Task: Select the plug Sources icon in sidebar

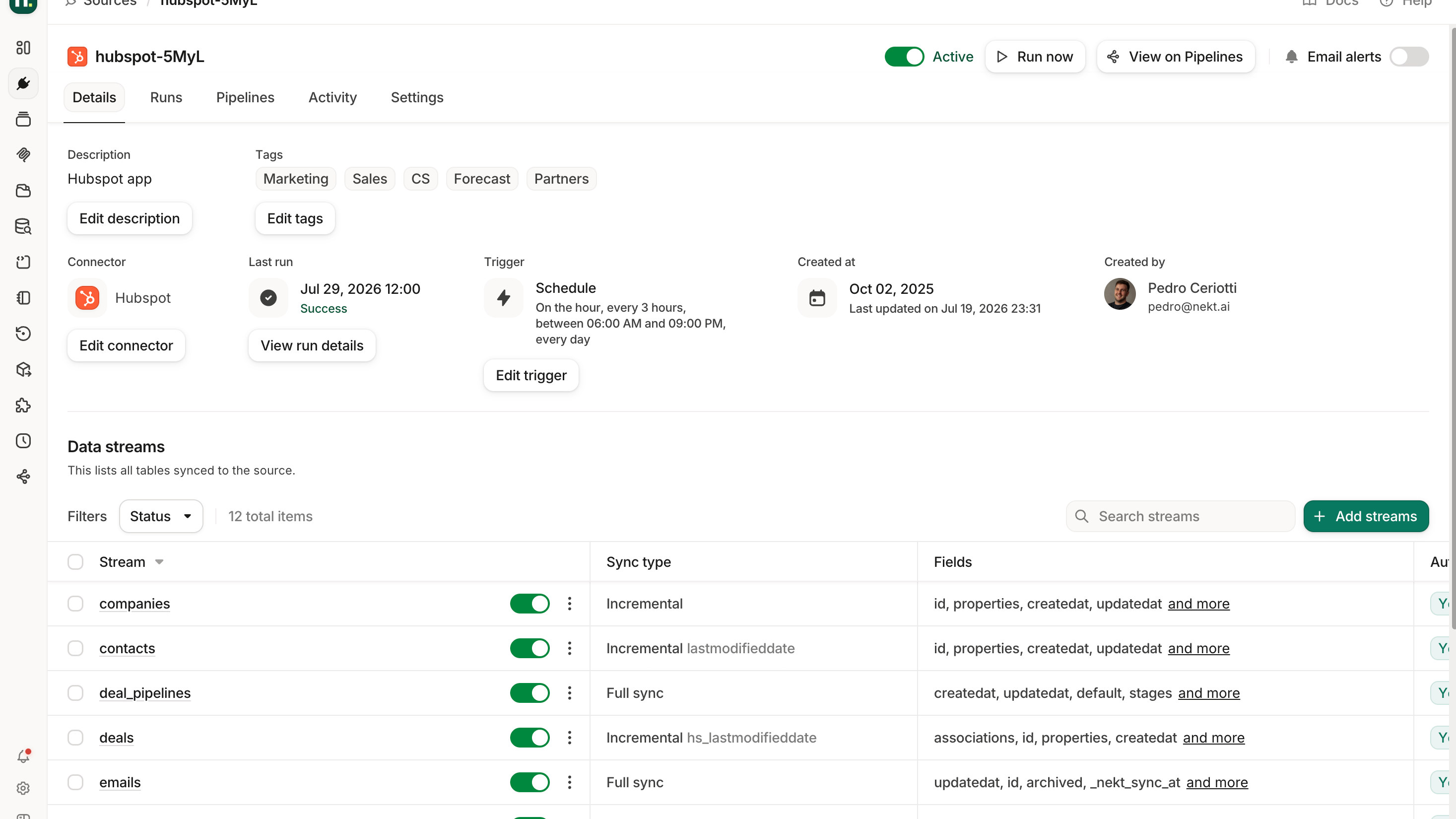Action: (23, 84)
